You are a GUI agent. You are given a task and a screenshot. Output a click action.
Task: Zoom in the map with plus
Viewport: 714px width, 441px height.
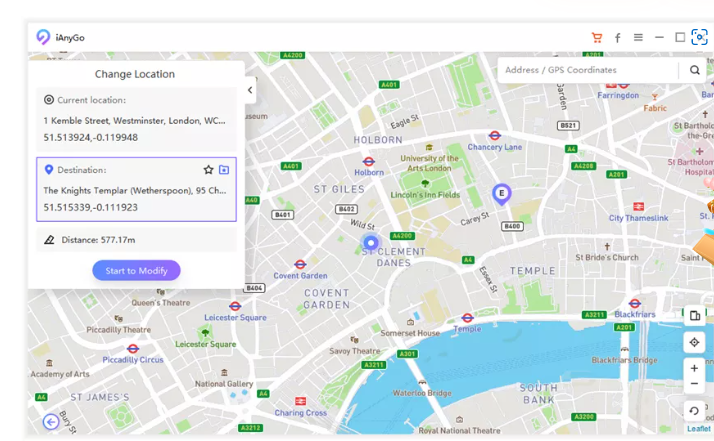click(x=694, y=368)
